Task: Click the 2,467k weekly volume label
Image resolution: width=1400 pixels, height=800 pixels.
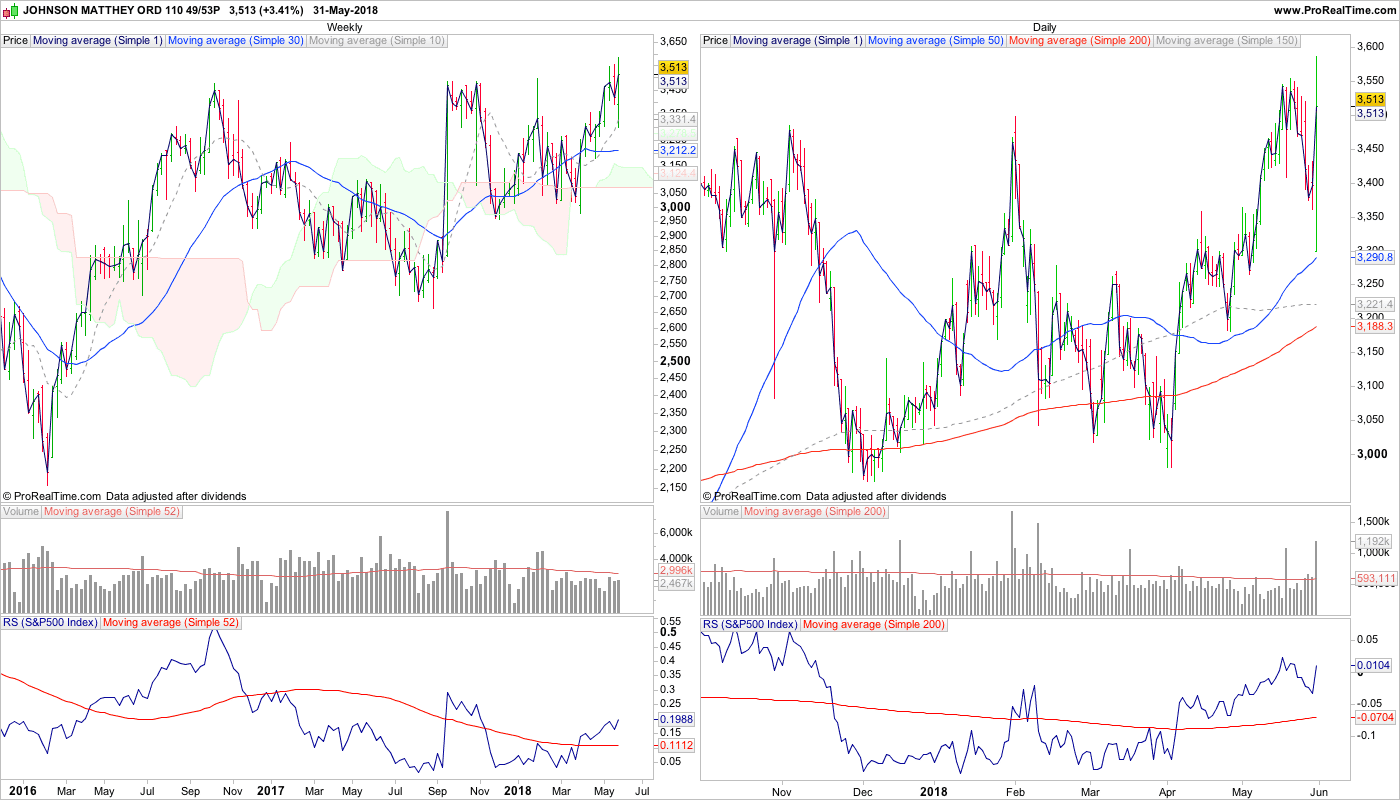Action: pyautogui.click(x=675, y=583)
